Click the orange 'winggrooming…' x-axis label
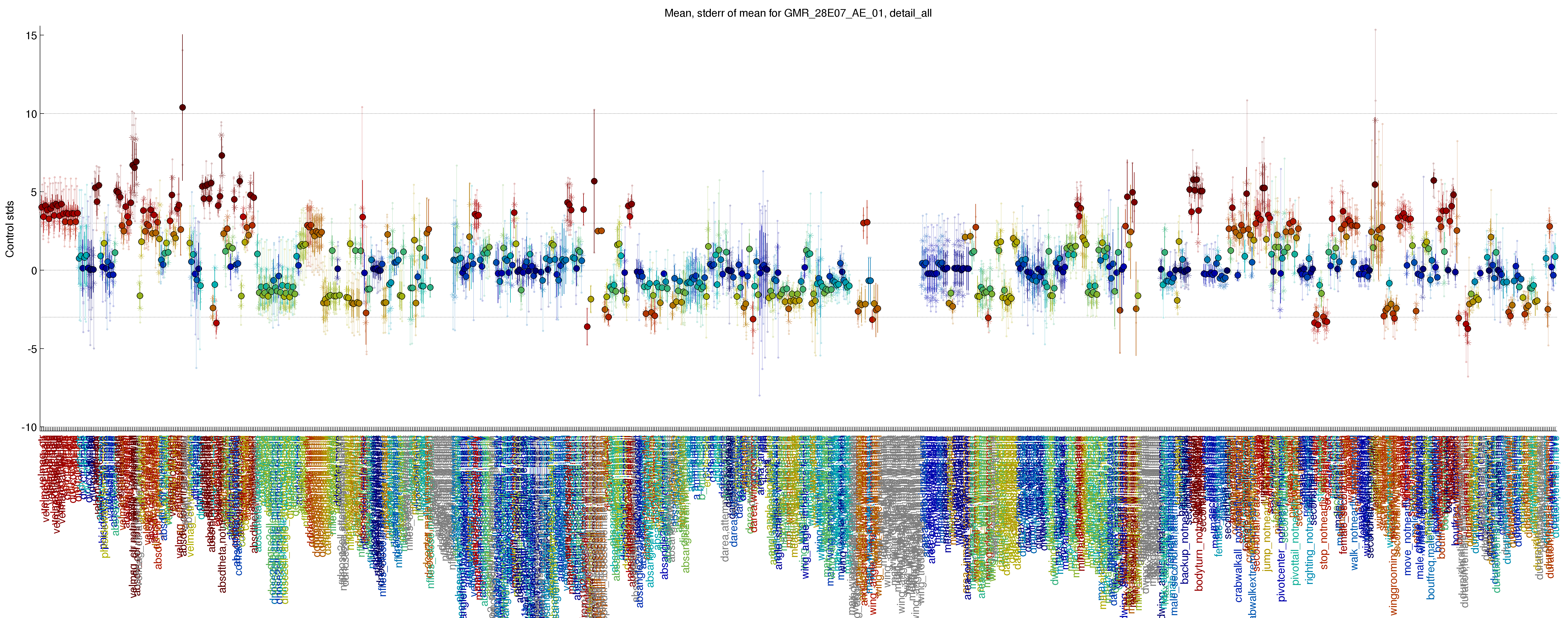Screen dimensions: 1568x618 [x=1394, y=526]
